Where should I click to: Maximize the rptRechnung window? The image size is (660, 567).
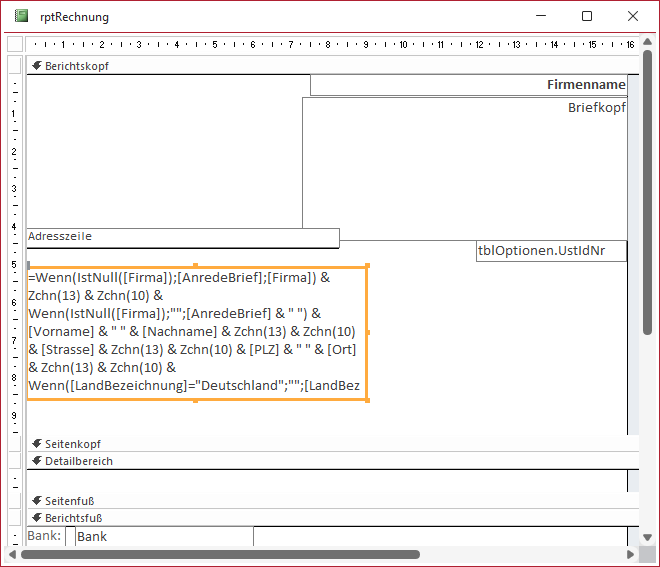point(587,16)
